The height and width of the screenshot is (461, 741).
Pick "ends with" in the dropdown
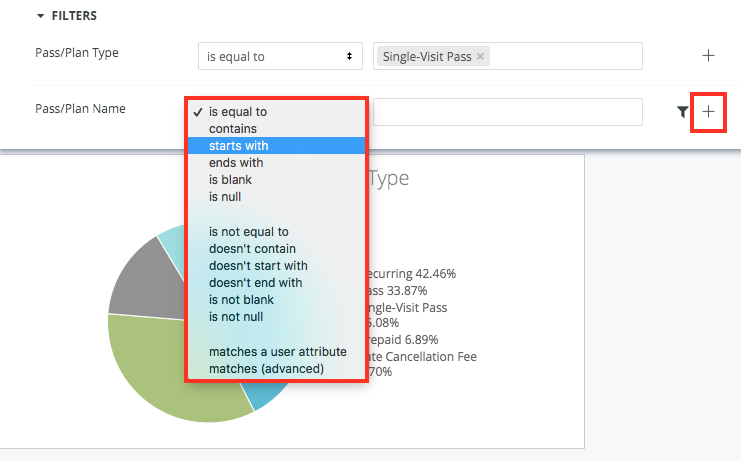(236, 162)
